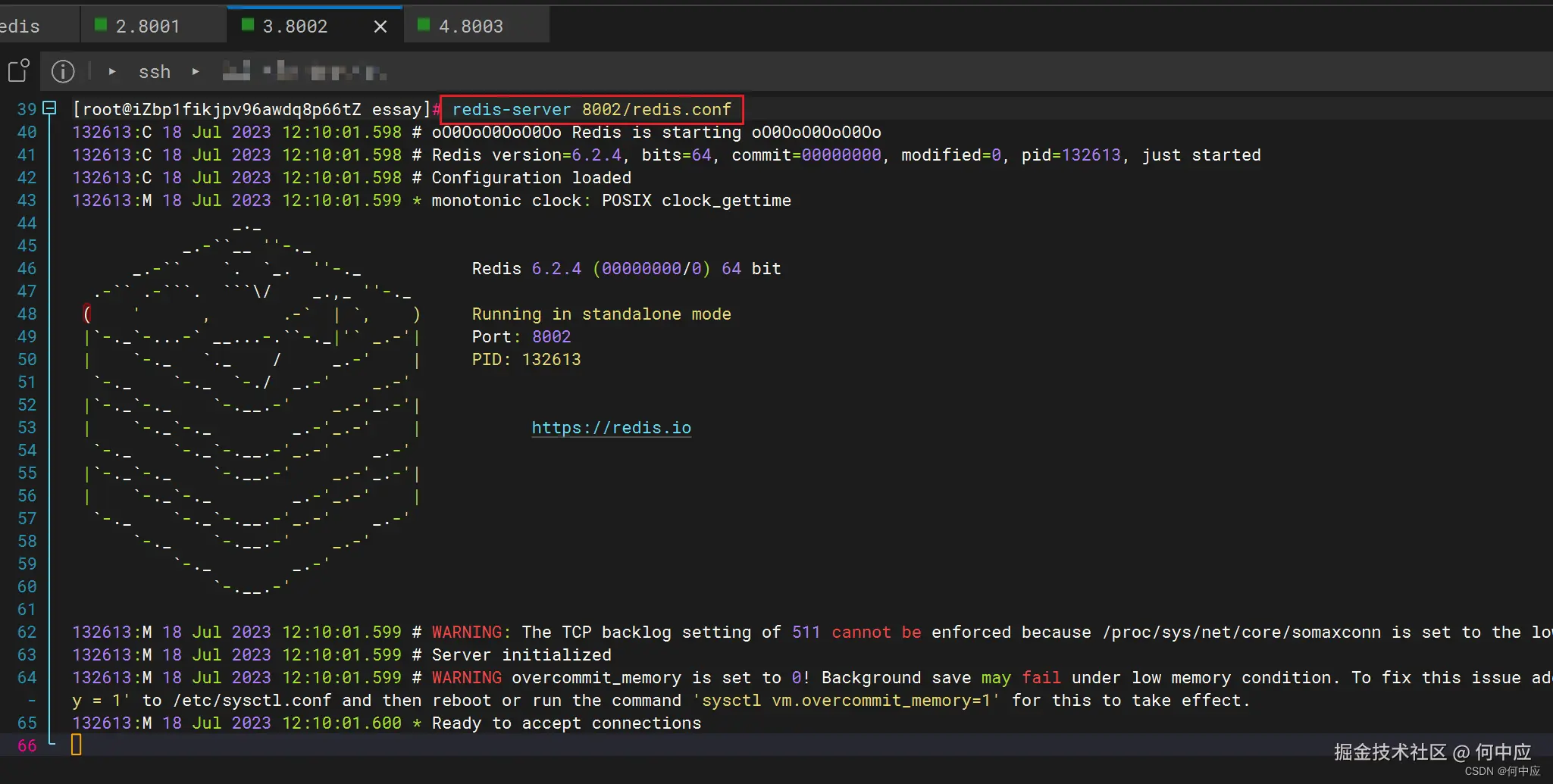This screenshot has width=1553, height=784.
Task: Open the 4.8003 session tab
Action: pos(476,26)
